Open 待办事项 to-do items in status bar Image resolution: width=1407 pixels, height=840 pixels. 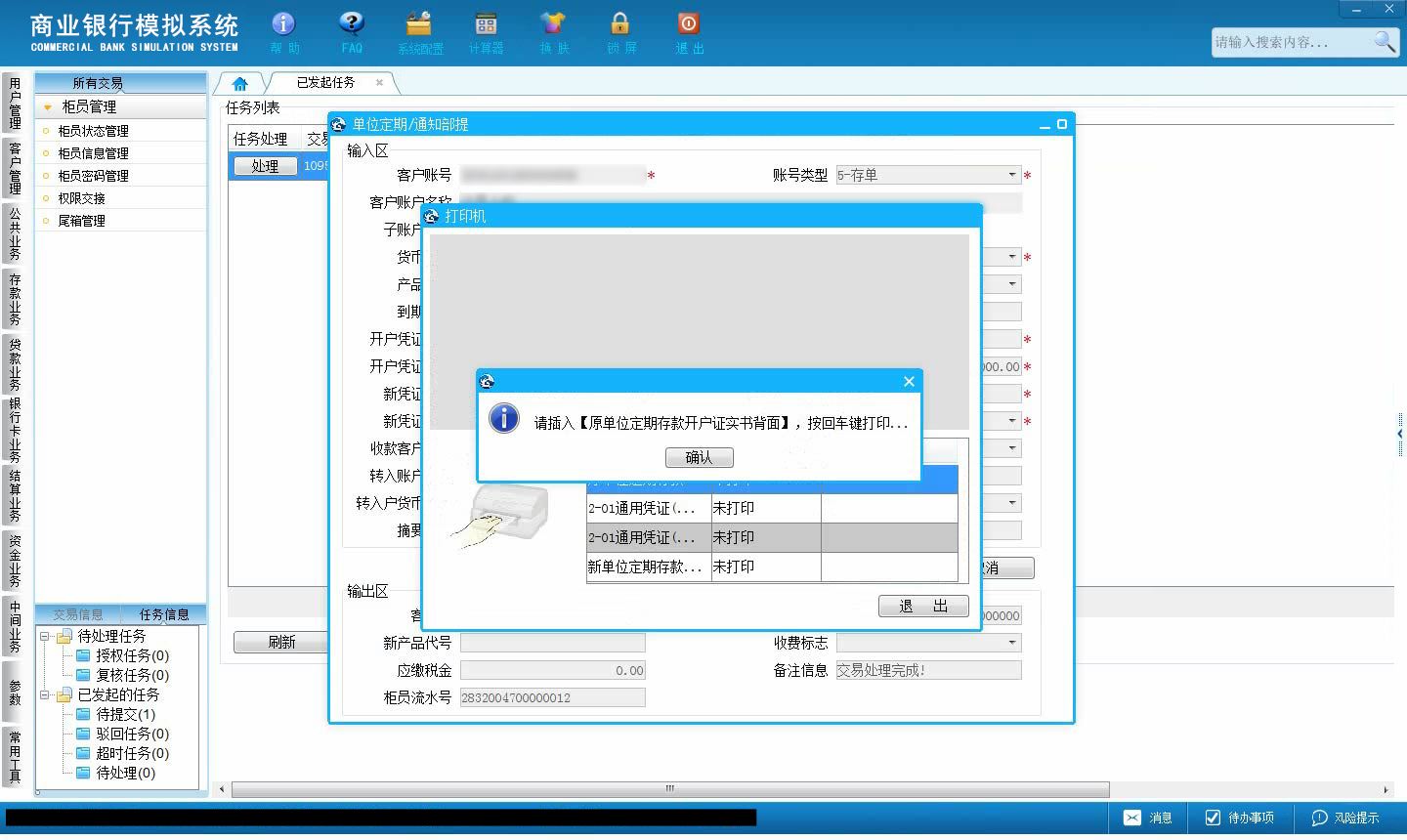click(x=1238, y=818)
